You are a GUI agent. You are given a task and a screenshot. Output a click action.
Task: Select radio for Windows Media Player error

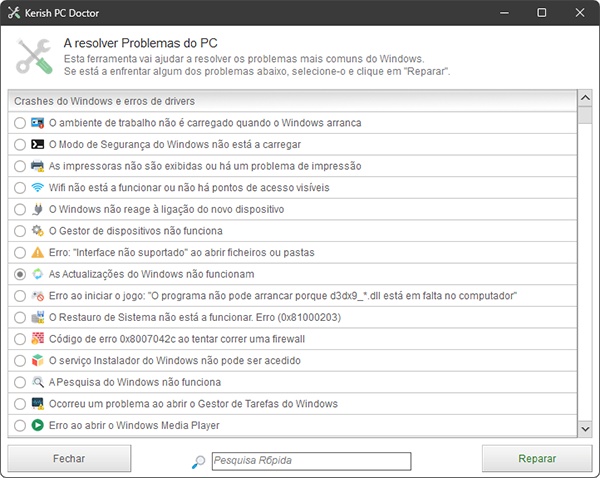click(x=20, y=426)
